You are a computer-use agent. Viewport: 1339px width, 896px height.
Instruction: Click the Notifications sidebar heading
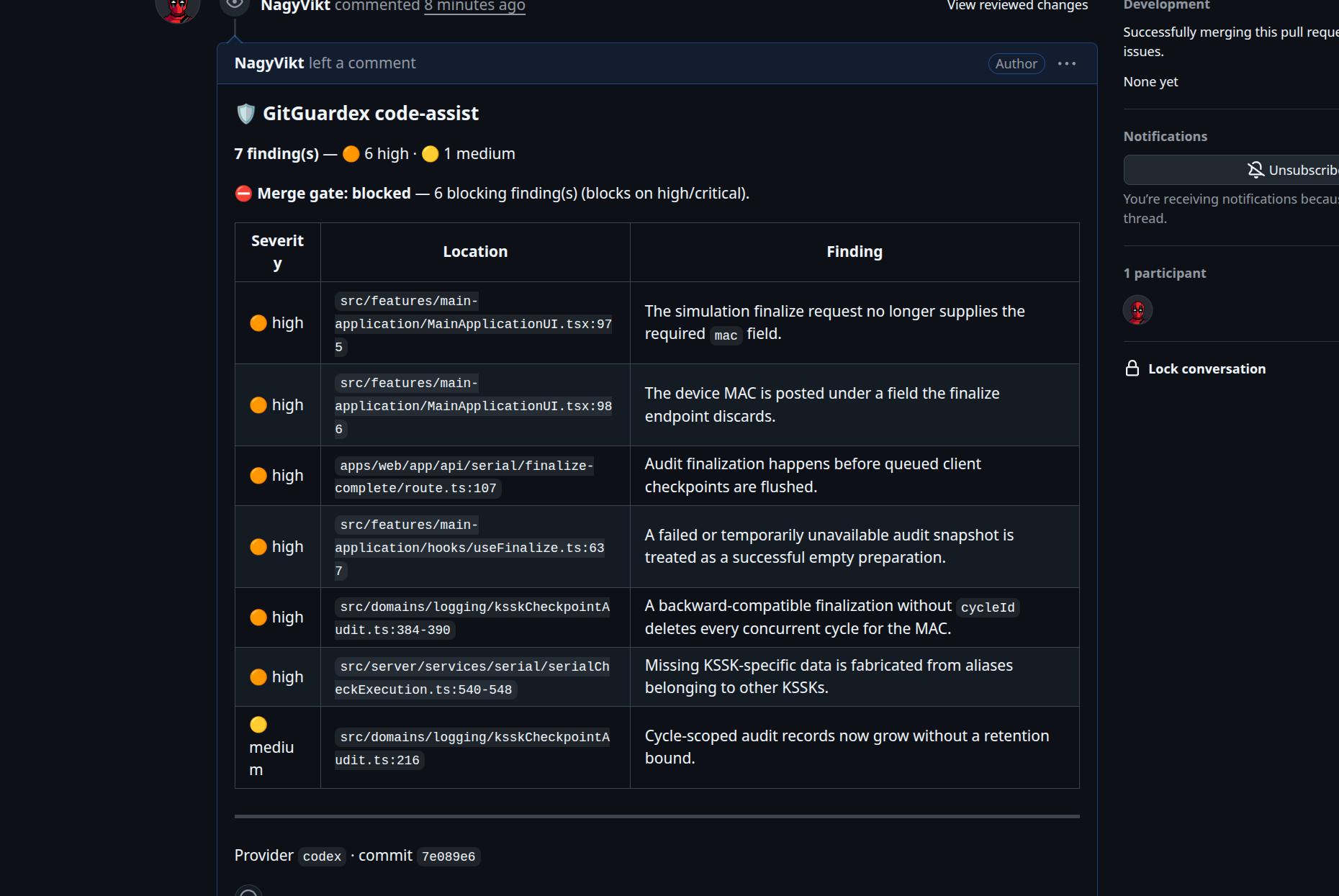tap(1165, 136)
